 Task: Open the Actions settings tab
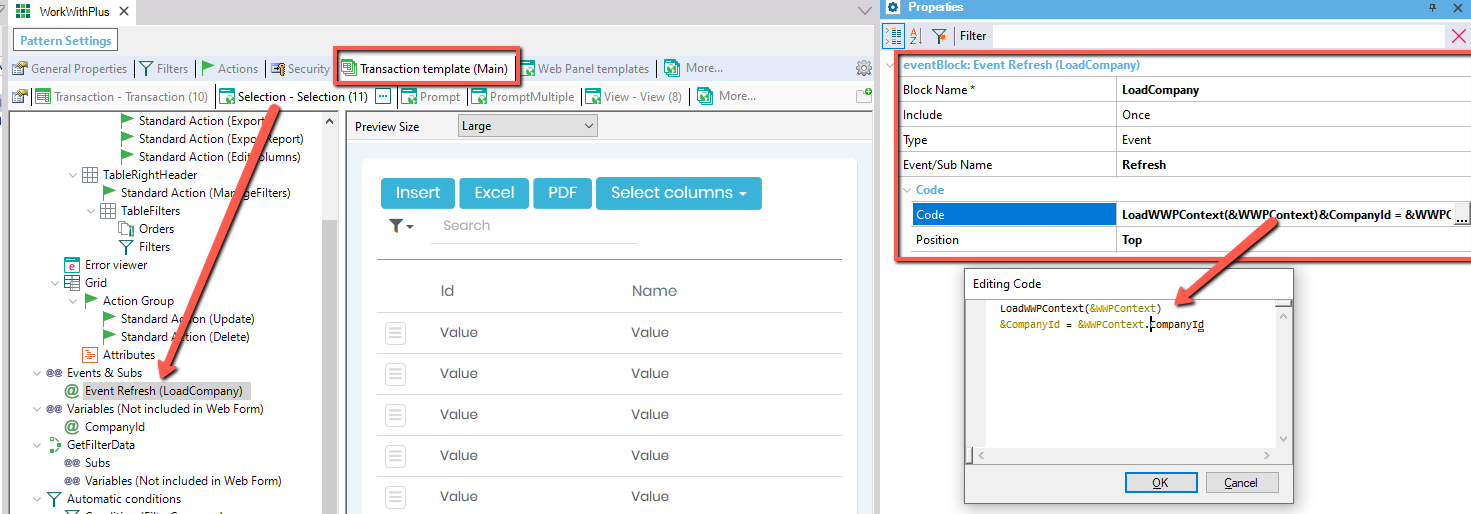point(229,69)
